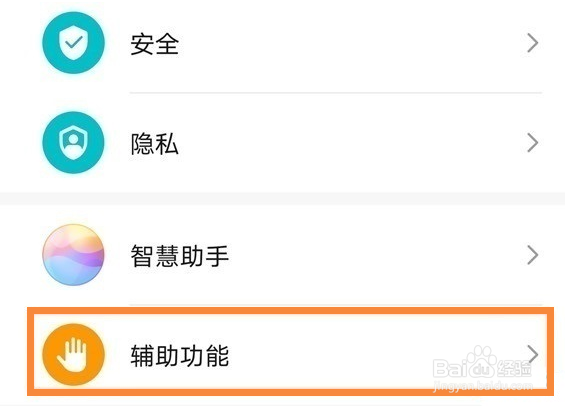Viewport: 565px width, 406px height.
Task: Click the Baidu paw watermark logo
Action: (x=482, y=361)
